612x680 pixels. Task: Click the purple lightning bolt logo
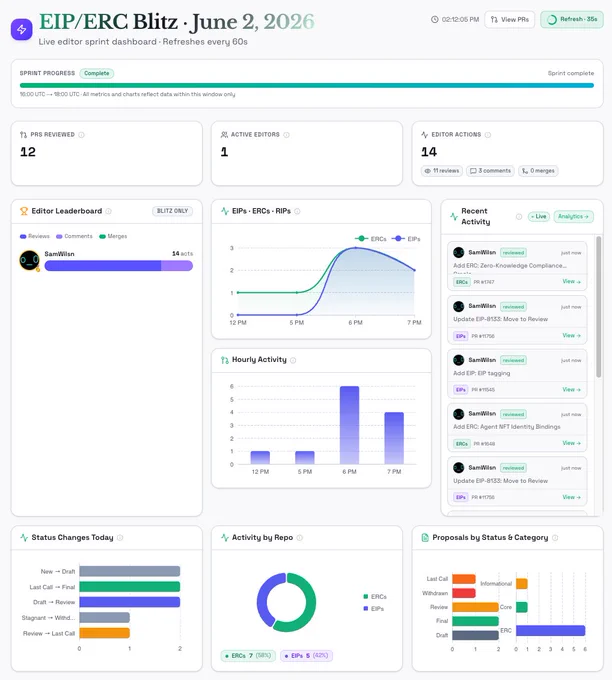click(22, 29)
